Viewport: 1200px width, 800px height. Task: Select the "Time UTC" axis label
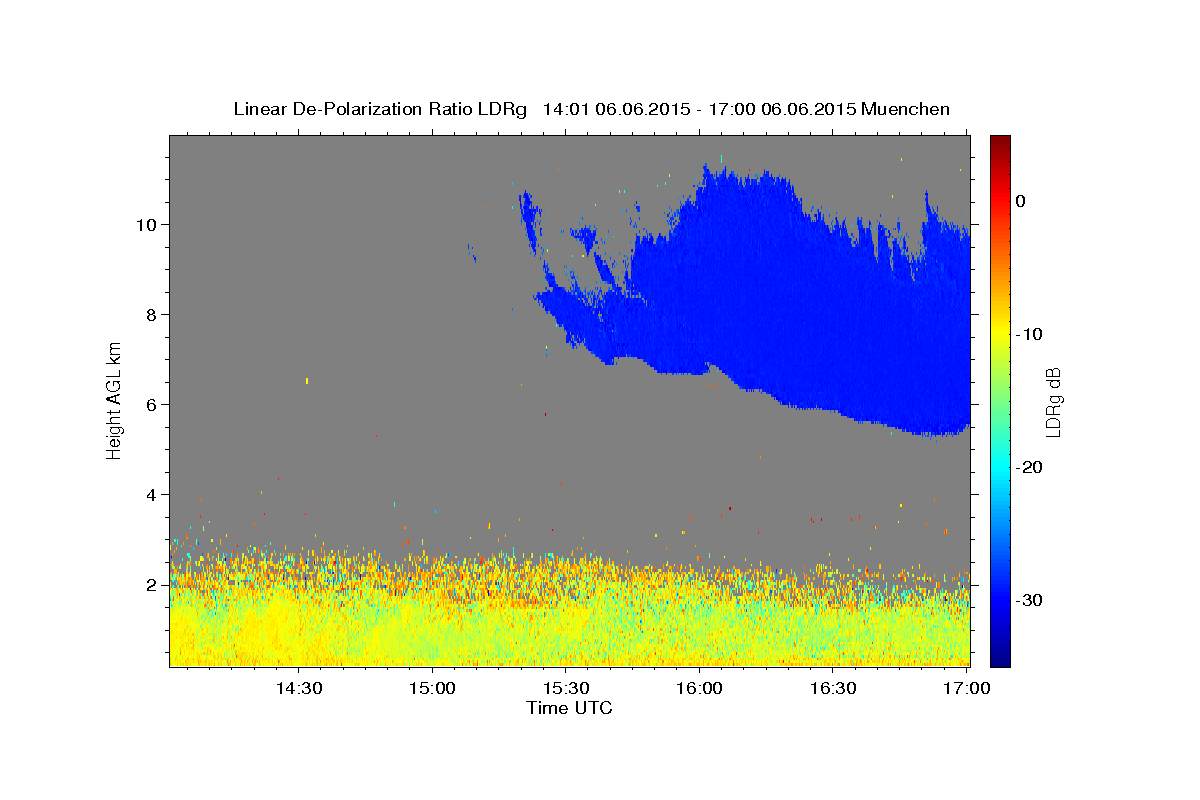click(x=569, y=708)
